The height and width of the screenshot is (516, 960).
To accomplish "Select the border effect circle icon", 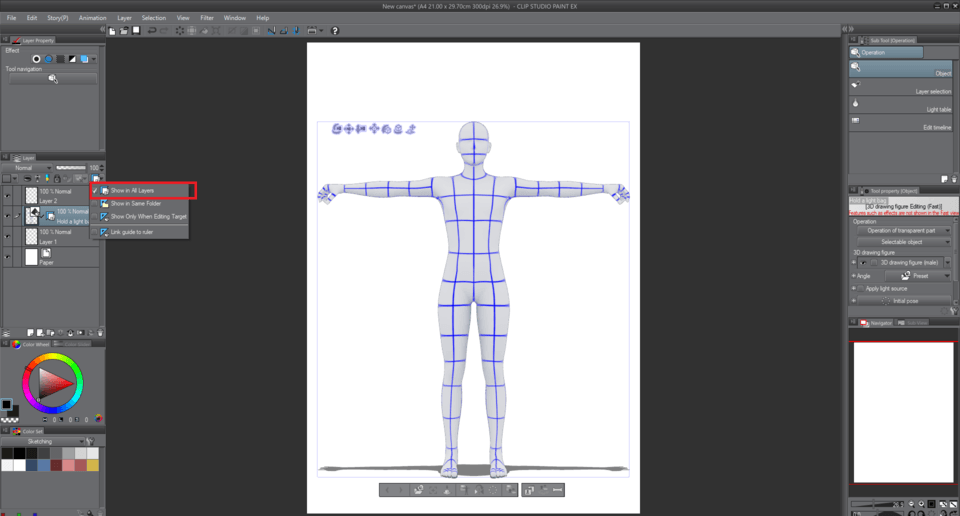I will [36, 59].
